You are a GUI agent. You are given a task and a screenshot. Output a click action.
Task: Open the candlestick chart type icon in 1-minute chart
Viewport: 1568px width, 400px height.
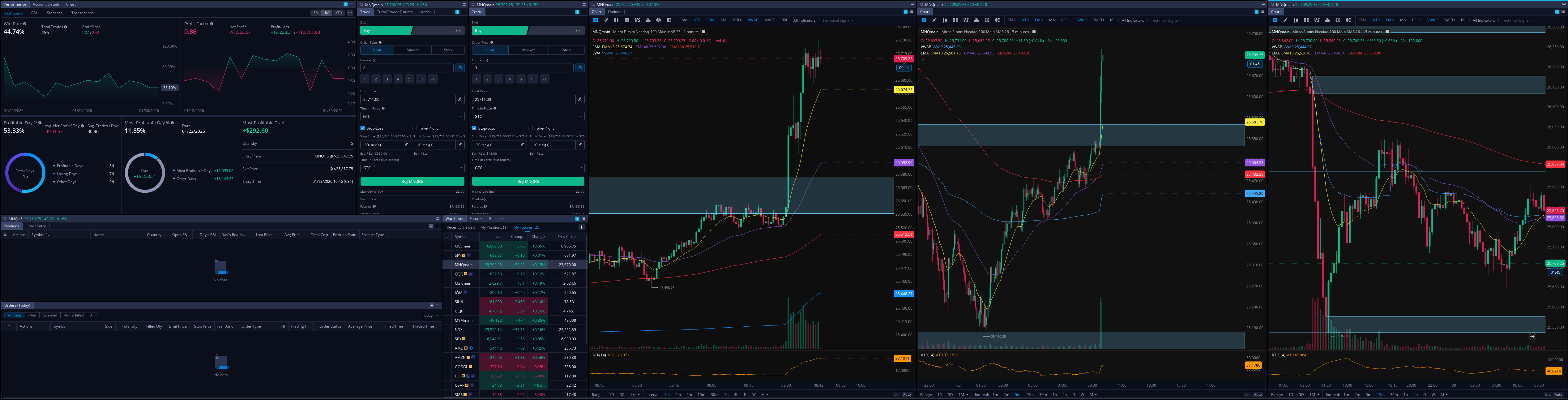pyautogui.click(x=617, y=20)
